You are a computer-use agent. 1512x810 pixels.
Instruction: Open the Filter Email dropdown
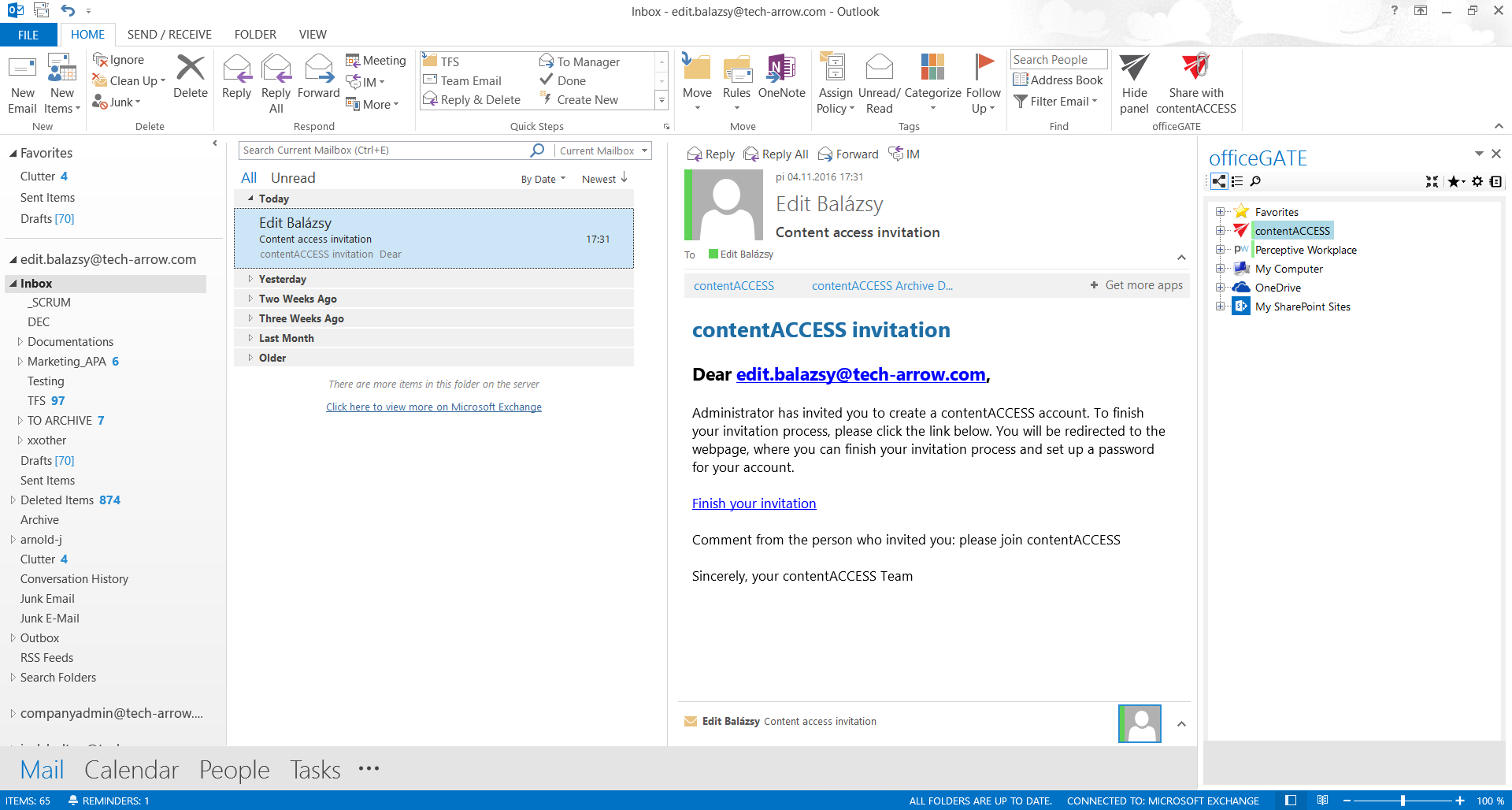point(1055,102)
